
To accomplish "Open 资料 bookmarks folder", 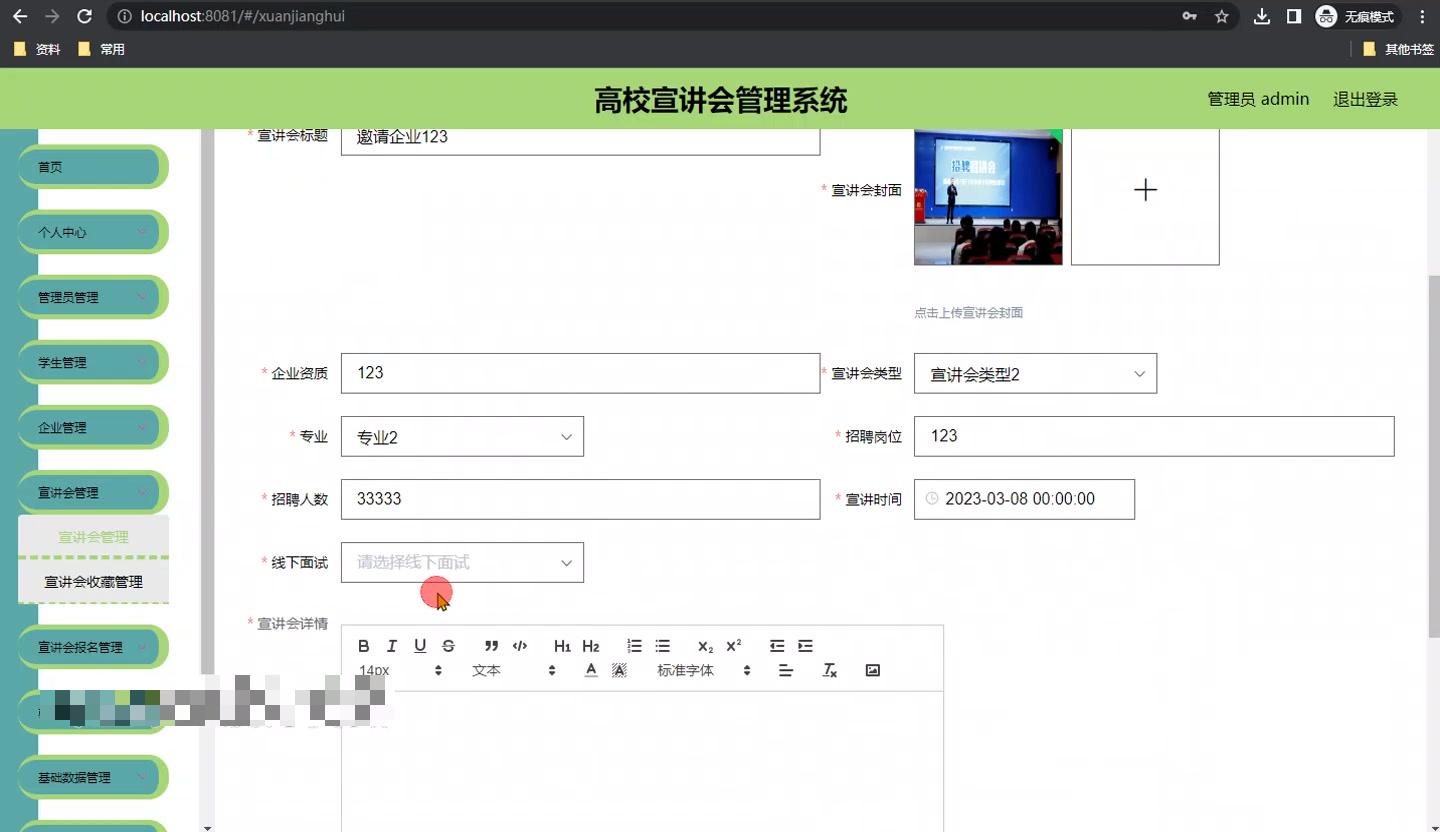I will click(x=37, y=49).
